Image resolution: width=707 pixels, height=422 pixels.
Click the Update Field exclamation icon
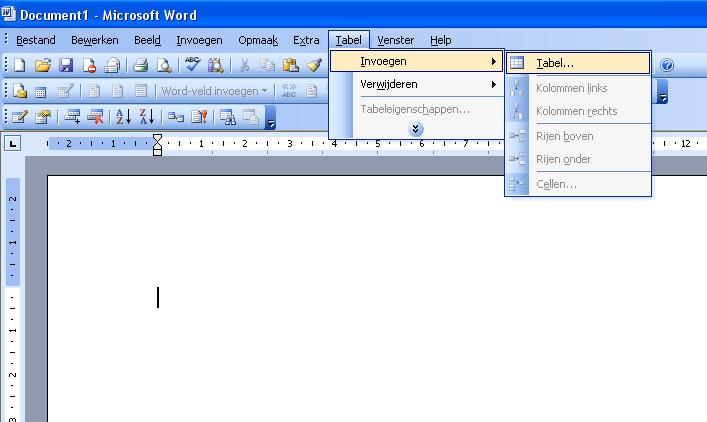point(199,117)
